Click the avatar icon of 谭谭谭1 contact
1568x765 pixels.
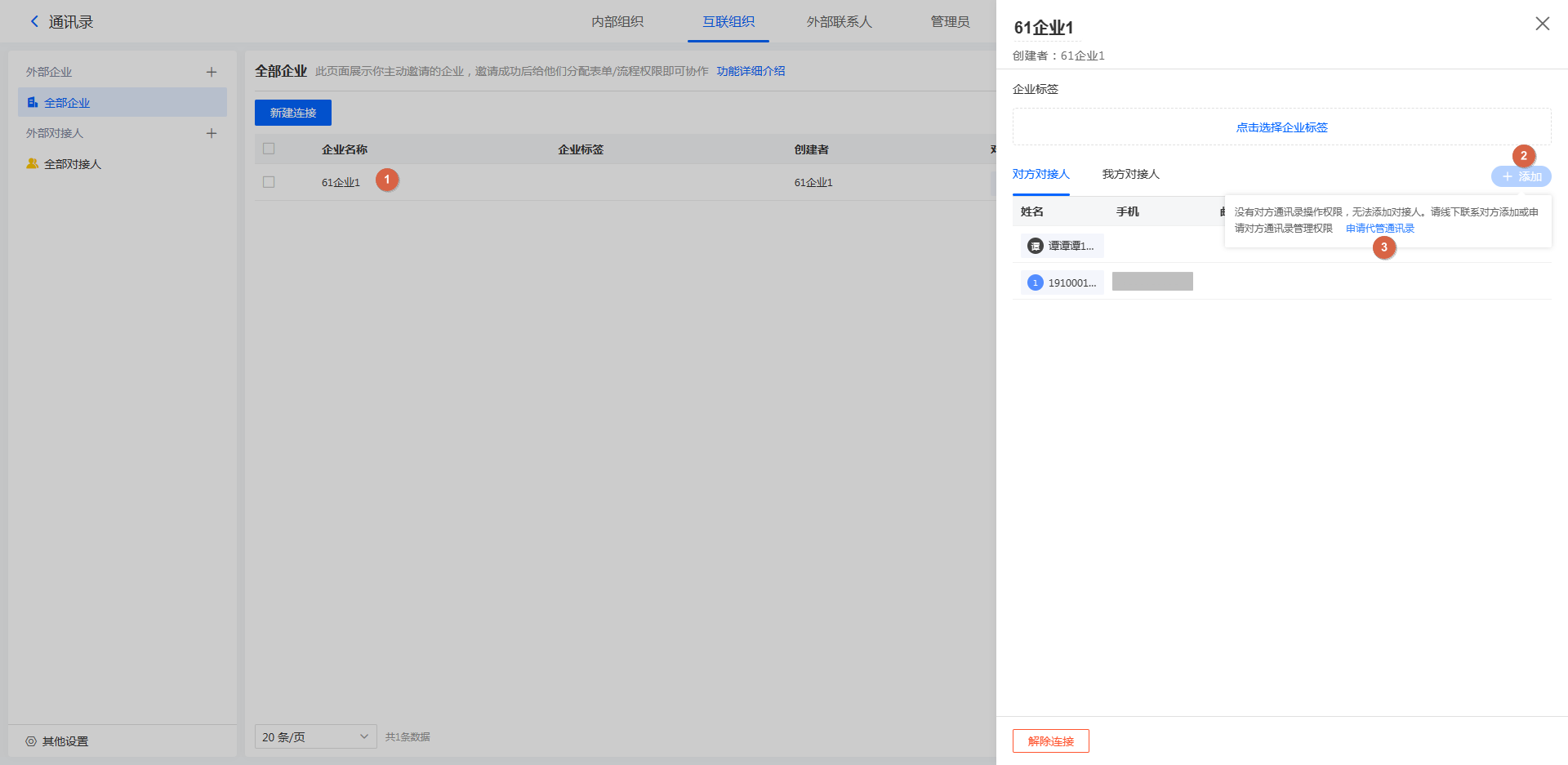pos(1035,246)
